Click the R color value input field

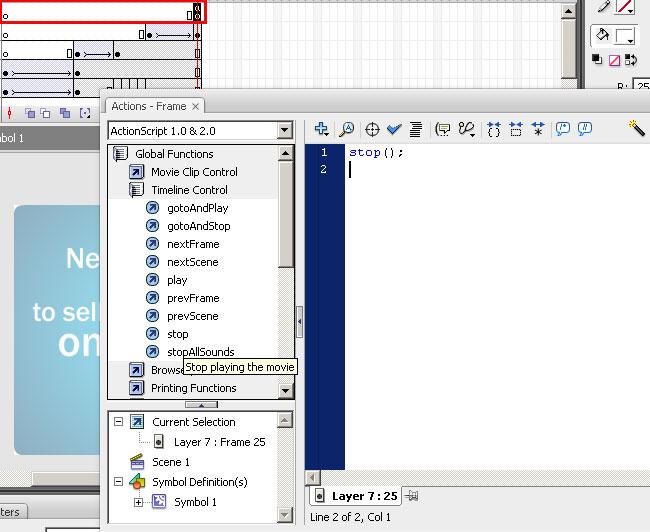642,86
